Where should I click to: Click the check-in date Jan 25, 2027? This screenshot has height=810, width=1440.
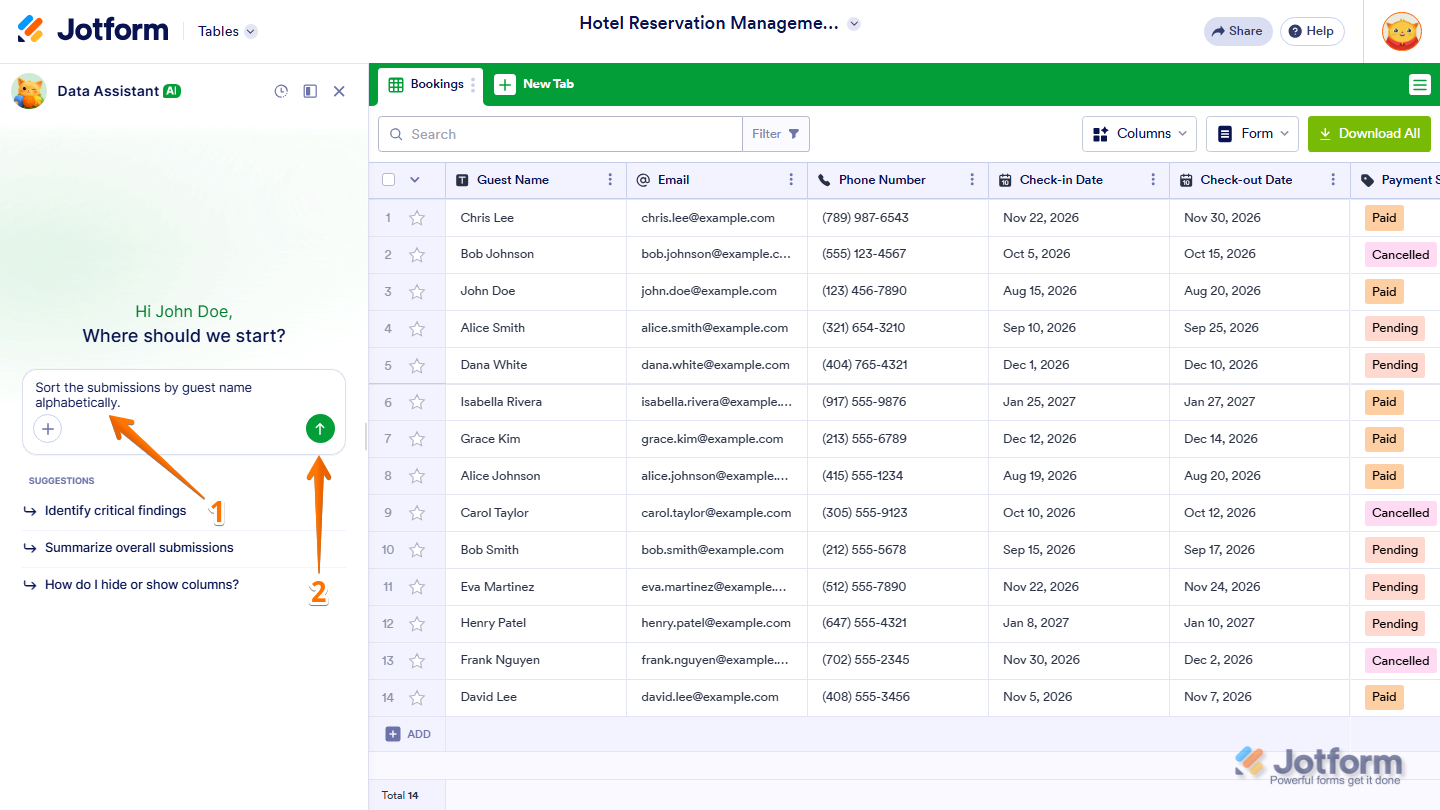[x=1079, y=403]
